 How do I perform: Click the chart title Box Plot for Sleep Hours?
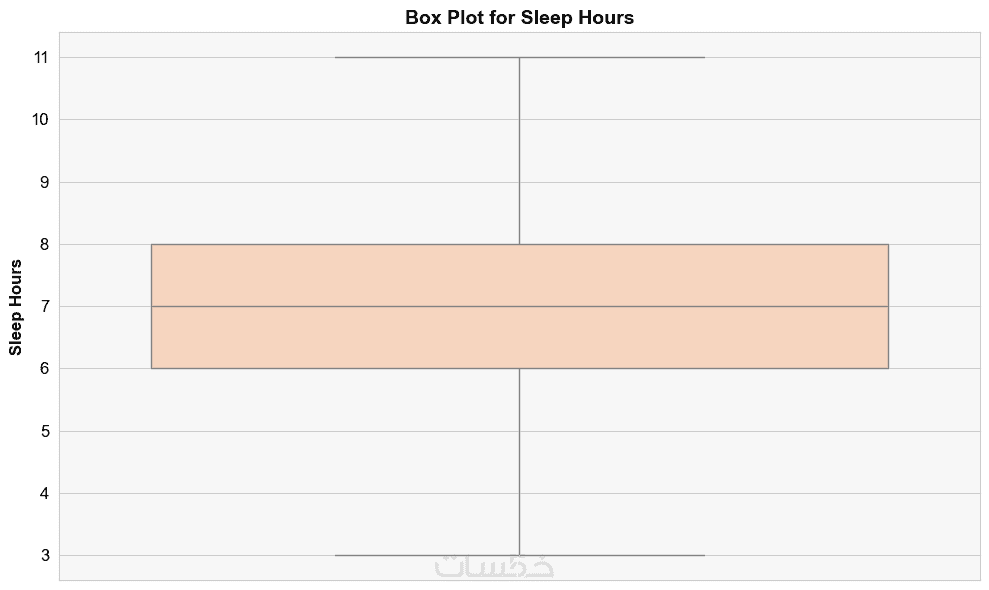[x=519, y=17]
